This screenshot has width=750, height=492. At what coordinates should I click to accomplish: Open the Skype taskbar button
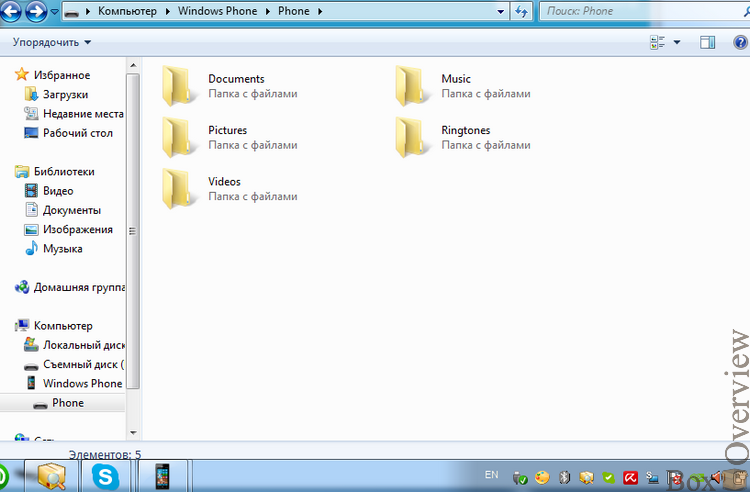point(105,476)
